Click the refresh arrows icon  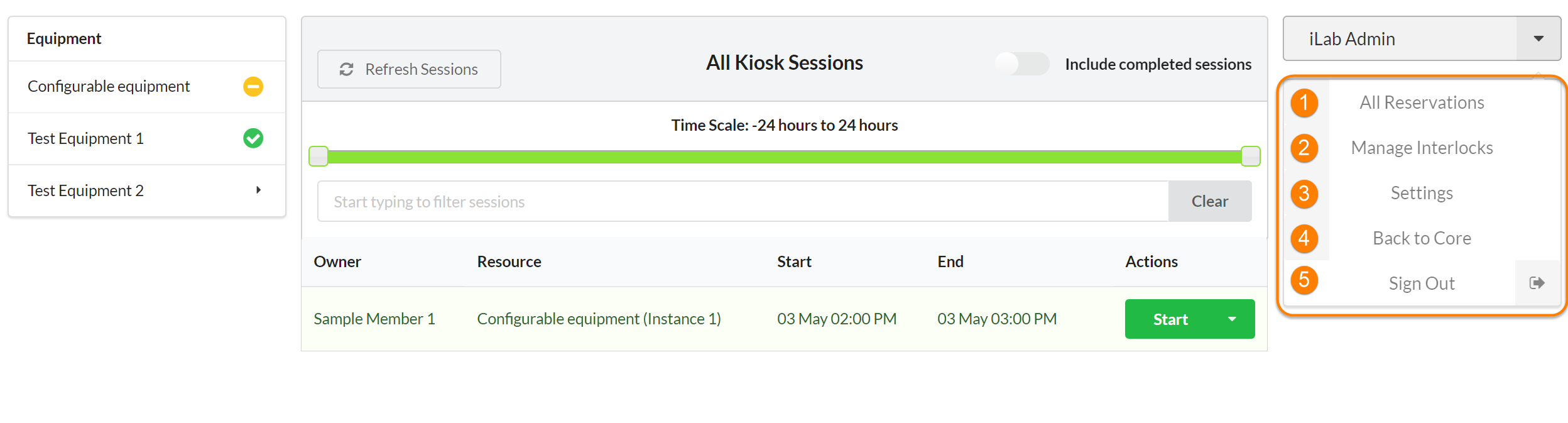[x=346, y=69]
